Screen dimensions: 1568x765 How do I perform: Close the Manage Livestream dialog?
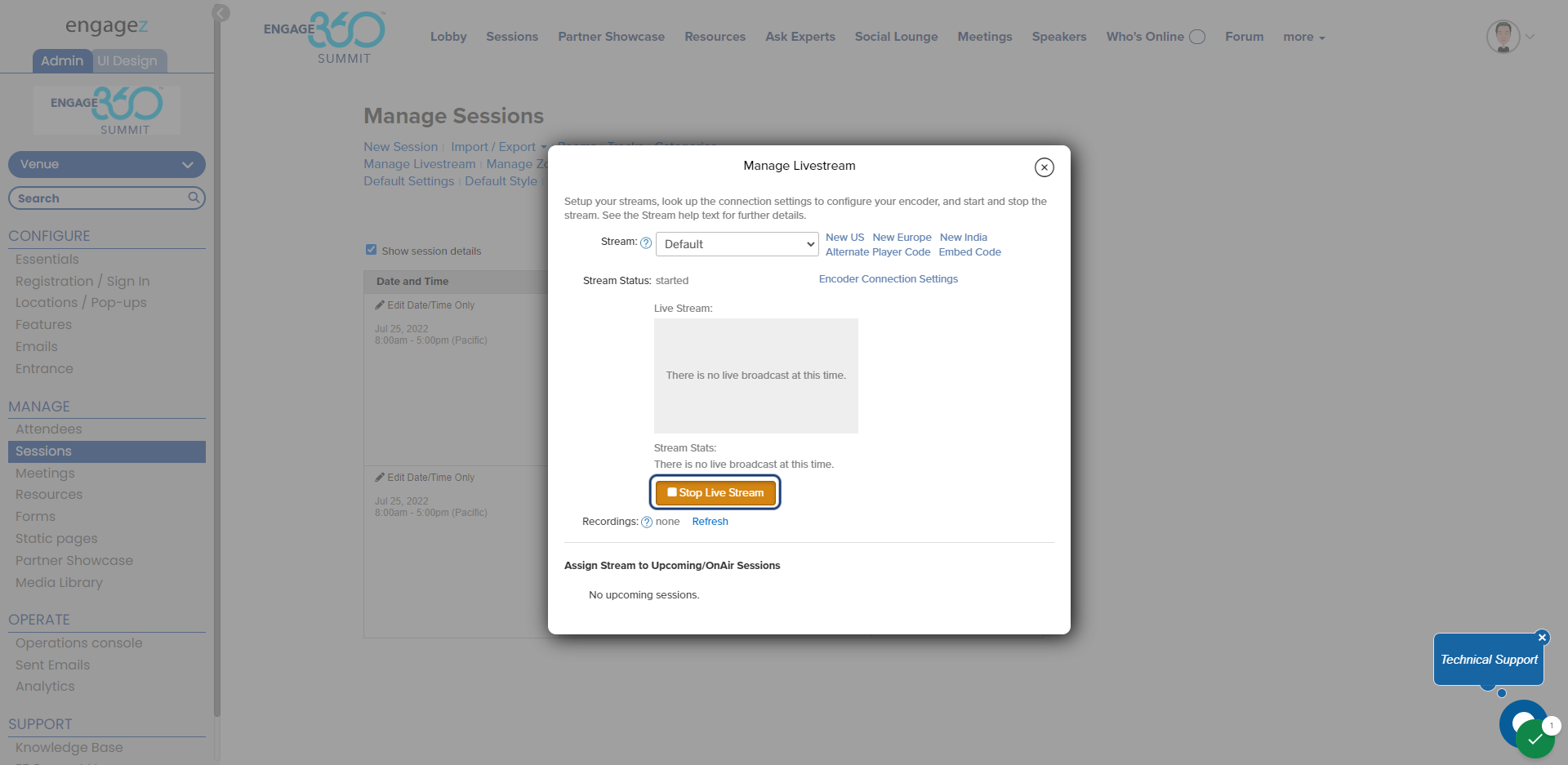click(x=1044, y=167)
